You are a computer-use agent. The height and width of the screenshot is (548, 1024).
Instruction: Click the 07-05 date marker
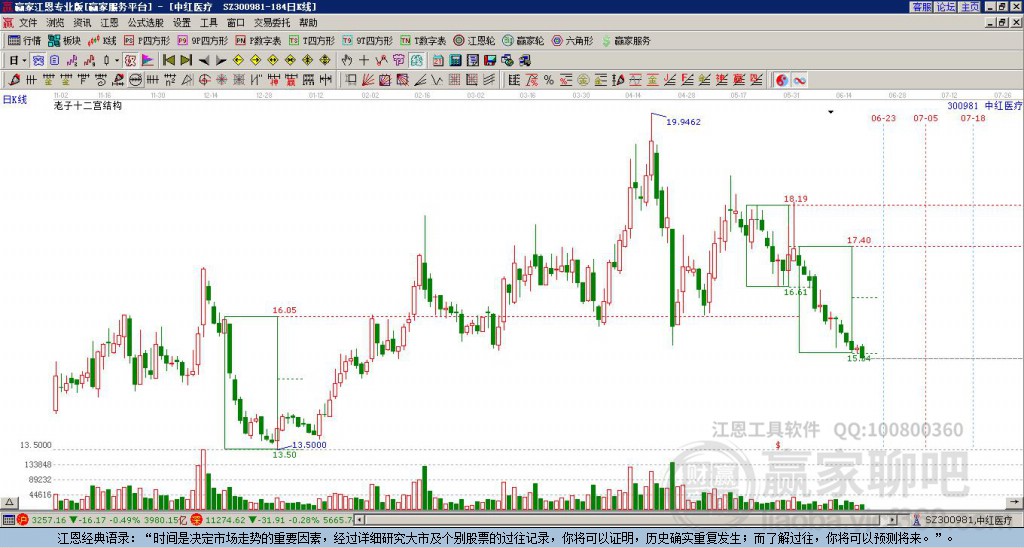click(x=925, y=118)
